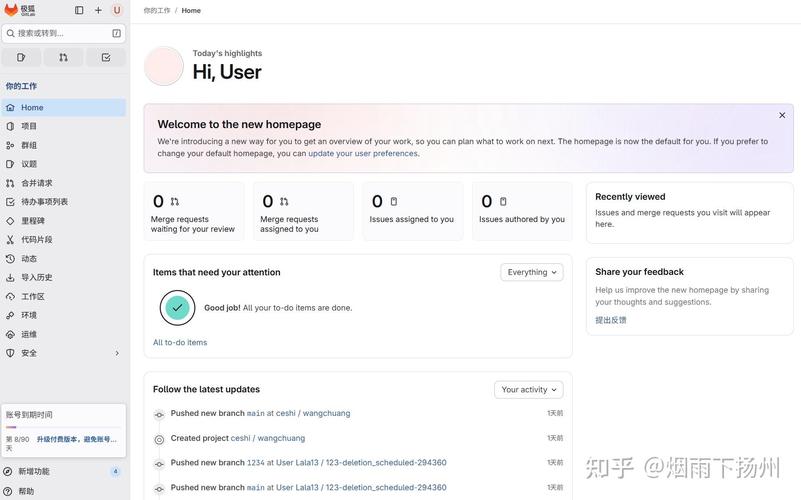Click the 运维 icon
801x500 pixels.
click(10, 334)
